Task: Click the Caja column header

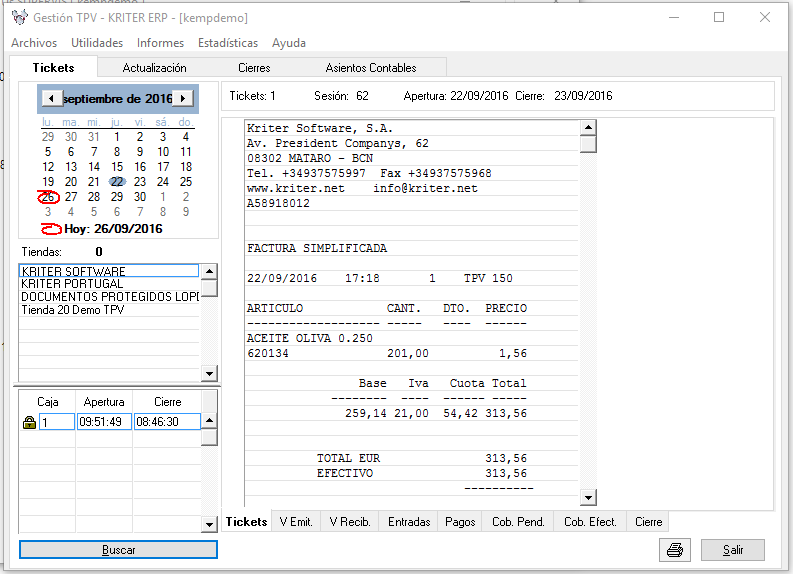Action: pyautogui.click(x=48, y=402)
